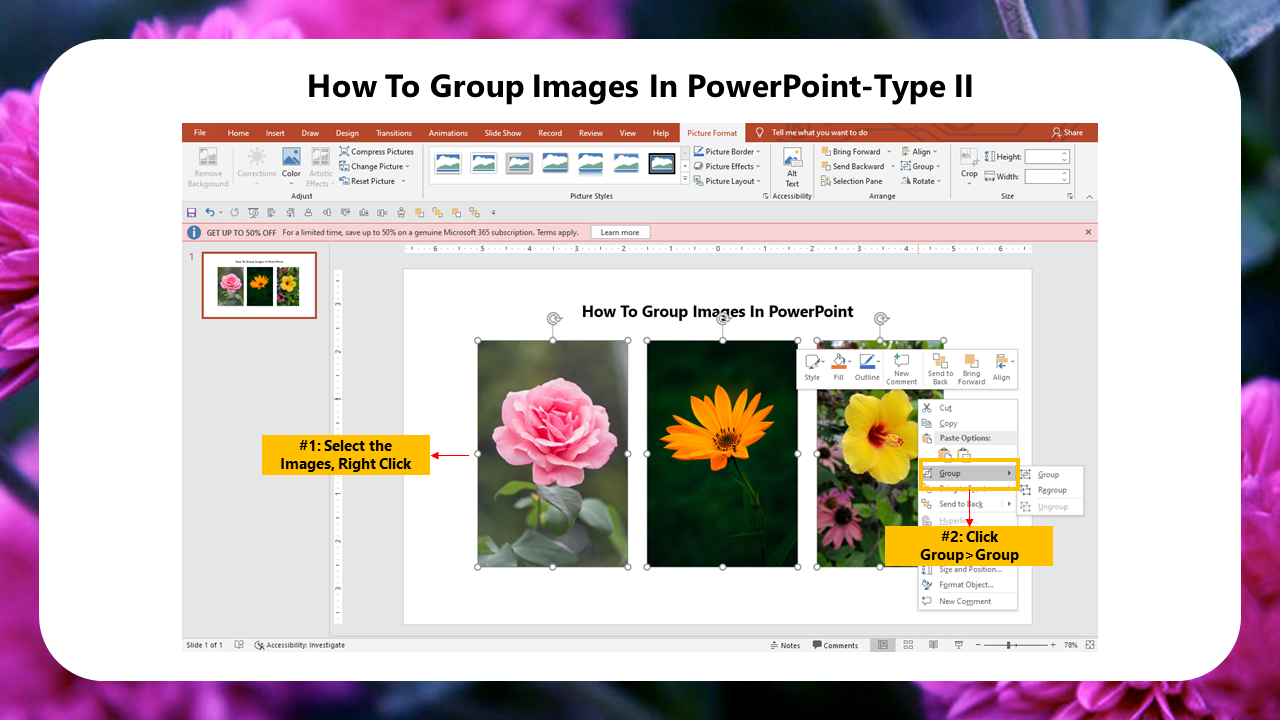Open the Reset Picture dropdown arrow
Screen dimensions: 1280x720
403,181
